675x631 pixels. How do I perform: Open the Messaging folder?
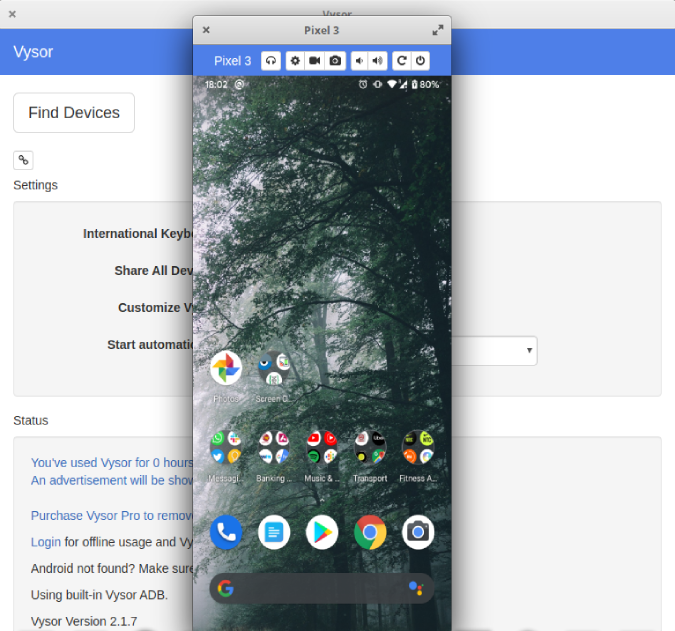tap(226, 448)
